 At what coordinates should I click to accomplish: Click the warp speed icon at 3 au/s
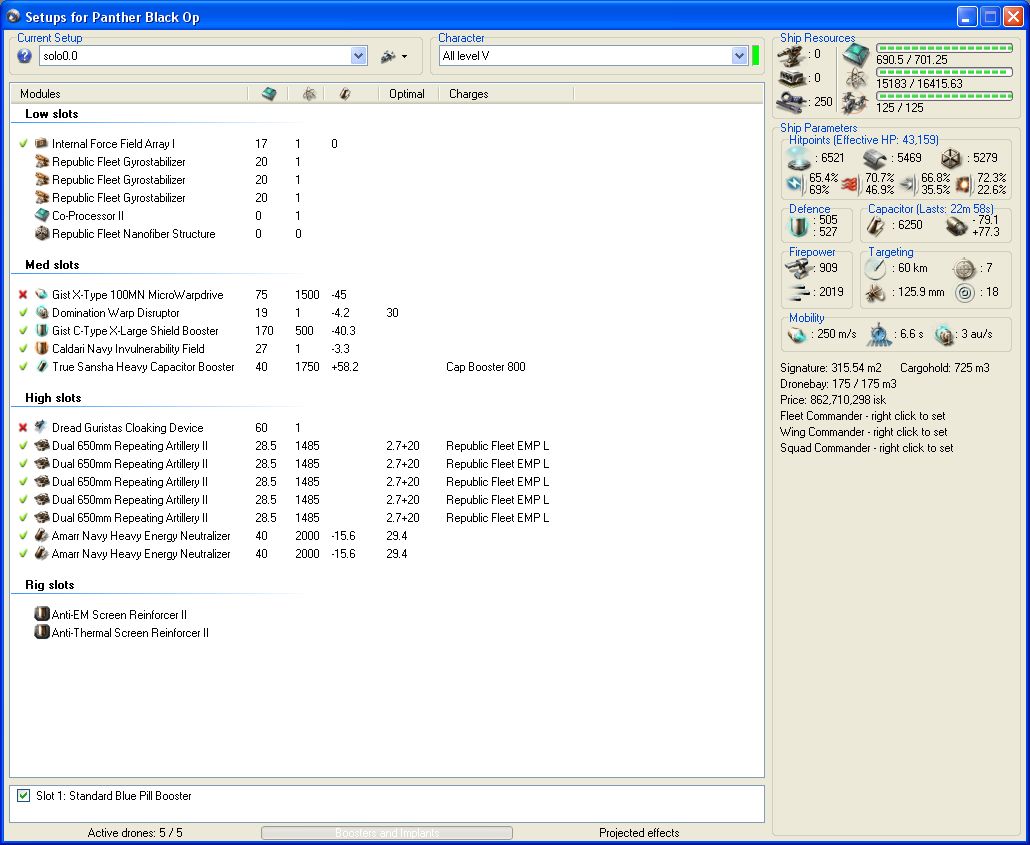coord(943,334)
